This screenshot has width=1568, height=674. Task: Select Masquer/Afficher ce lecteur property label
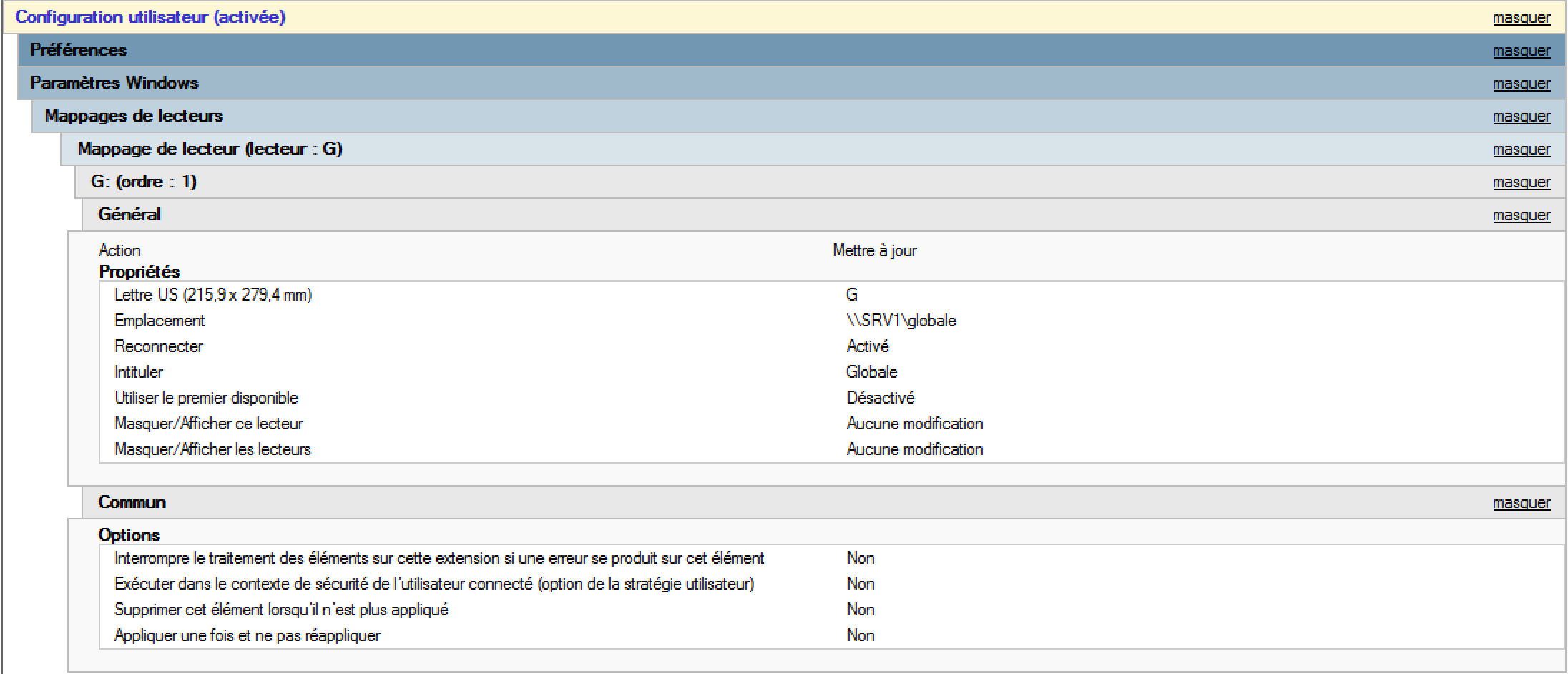209,424
